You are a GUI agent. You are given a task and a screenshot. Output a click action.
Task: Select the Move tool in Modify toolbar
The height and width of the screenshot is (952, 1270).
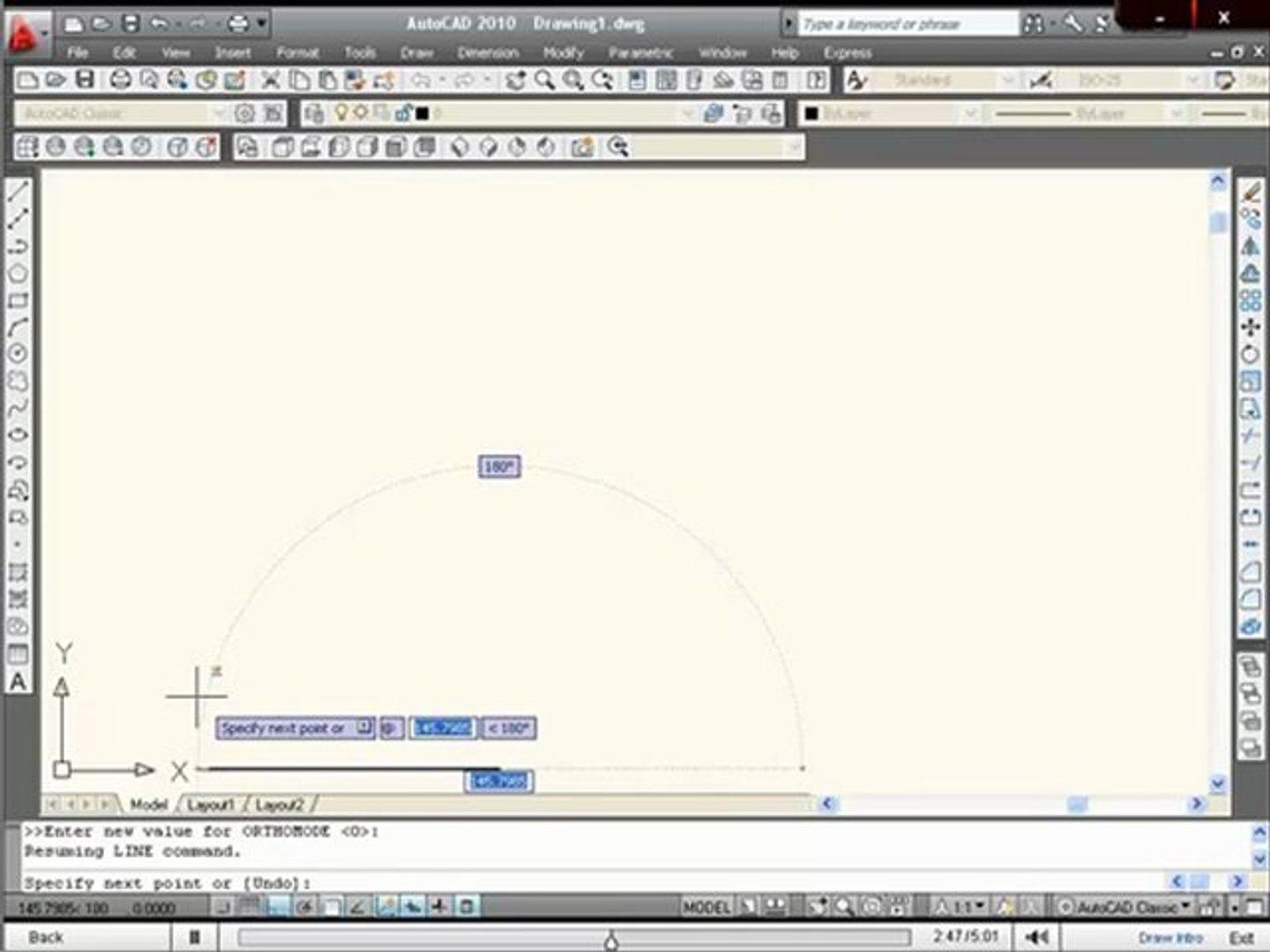point(1250,327)
